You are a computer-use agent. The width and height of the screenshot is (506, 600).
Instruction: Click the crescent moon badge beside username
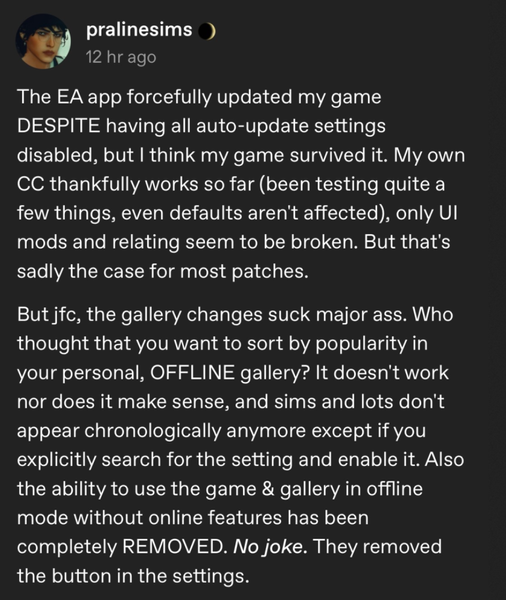(207, 31)
